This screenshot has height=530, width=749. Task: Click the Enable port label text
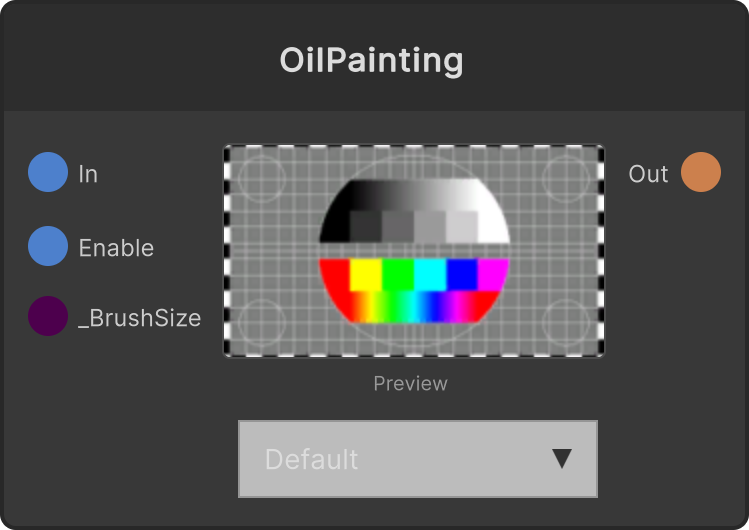[116, 248]
